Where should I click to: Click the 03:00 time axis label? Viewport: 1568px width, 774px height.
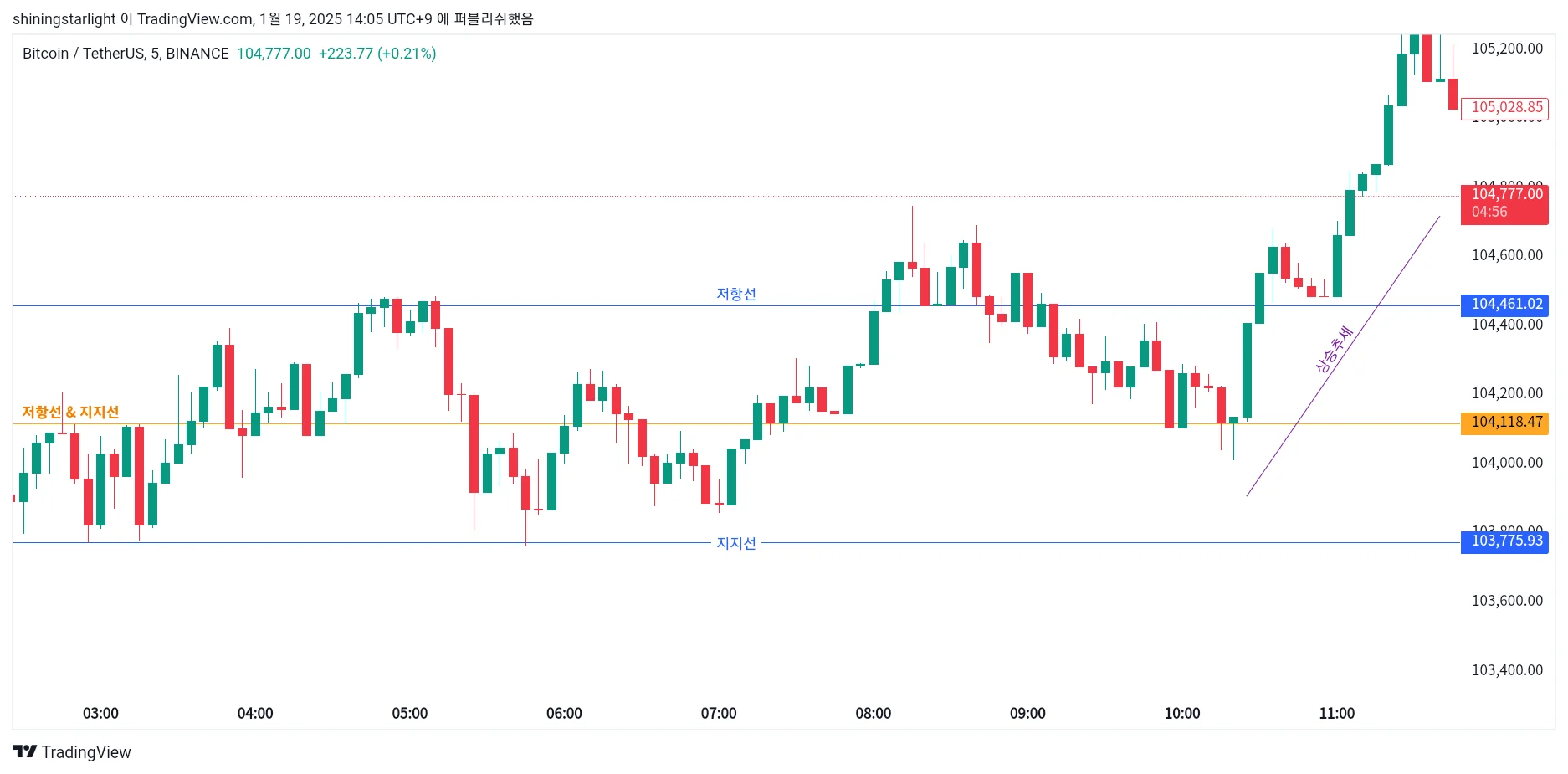click(100, 713)
